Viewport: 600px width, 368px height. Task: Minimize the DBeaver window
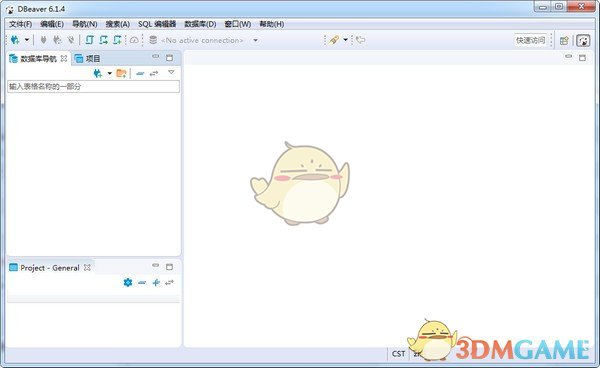(543, 7)
